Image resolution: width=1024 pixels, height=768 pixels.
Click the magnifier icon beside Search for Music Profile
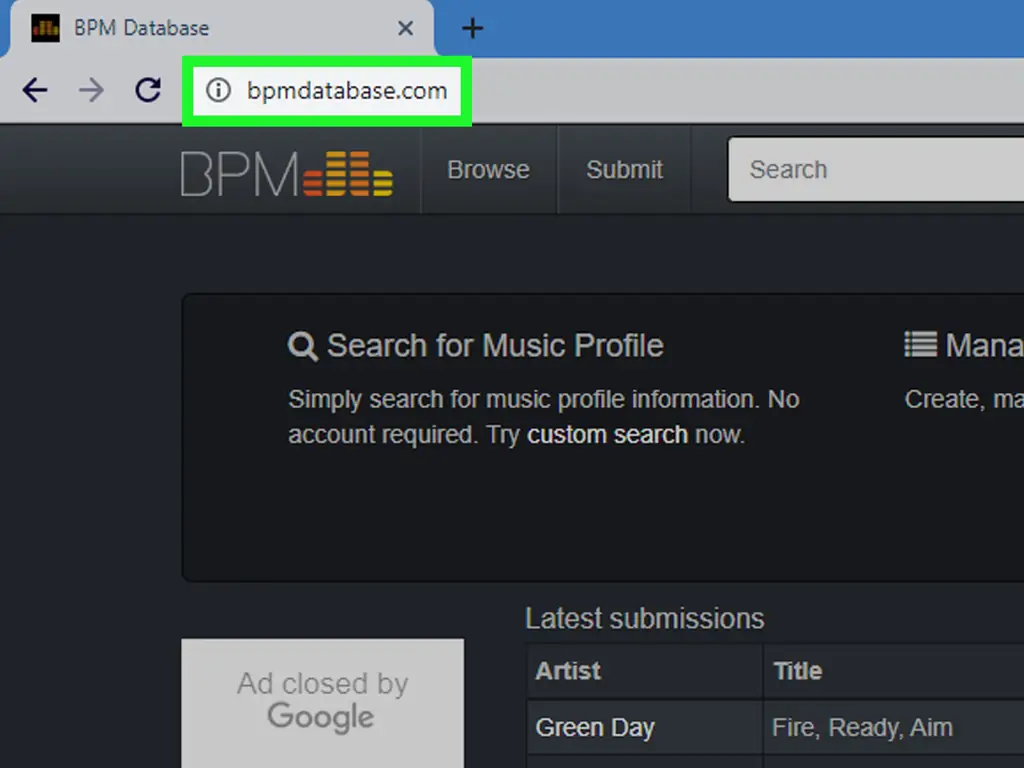click(302, 346)
